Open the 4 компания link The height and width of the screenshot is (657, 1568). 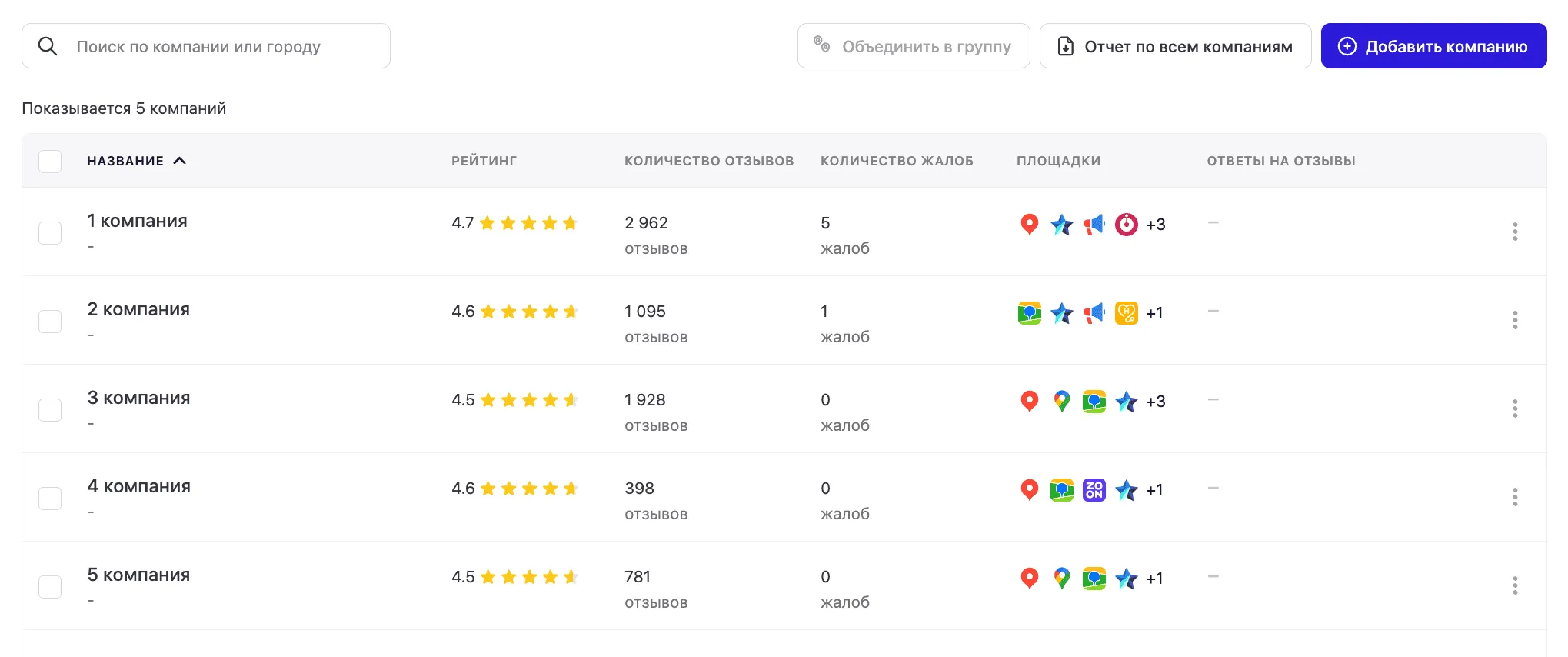click(138, 486)
